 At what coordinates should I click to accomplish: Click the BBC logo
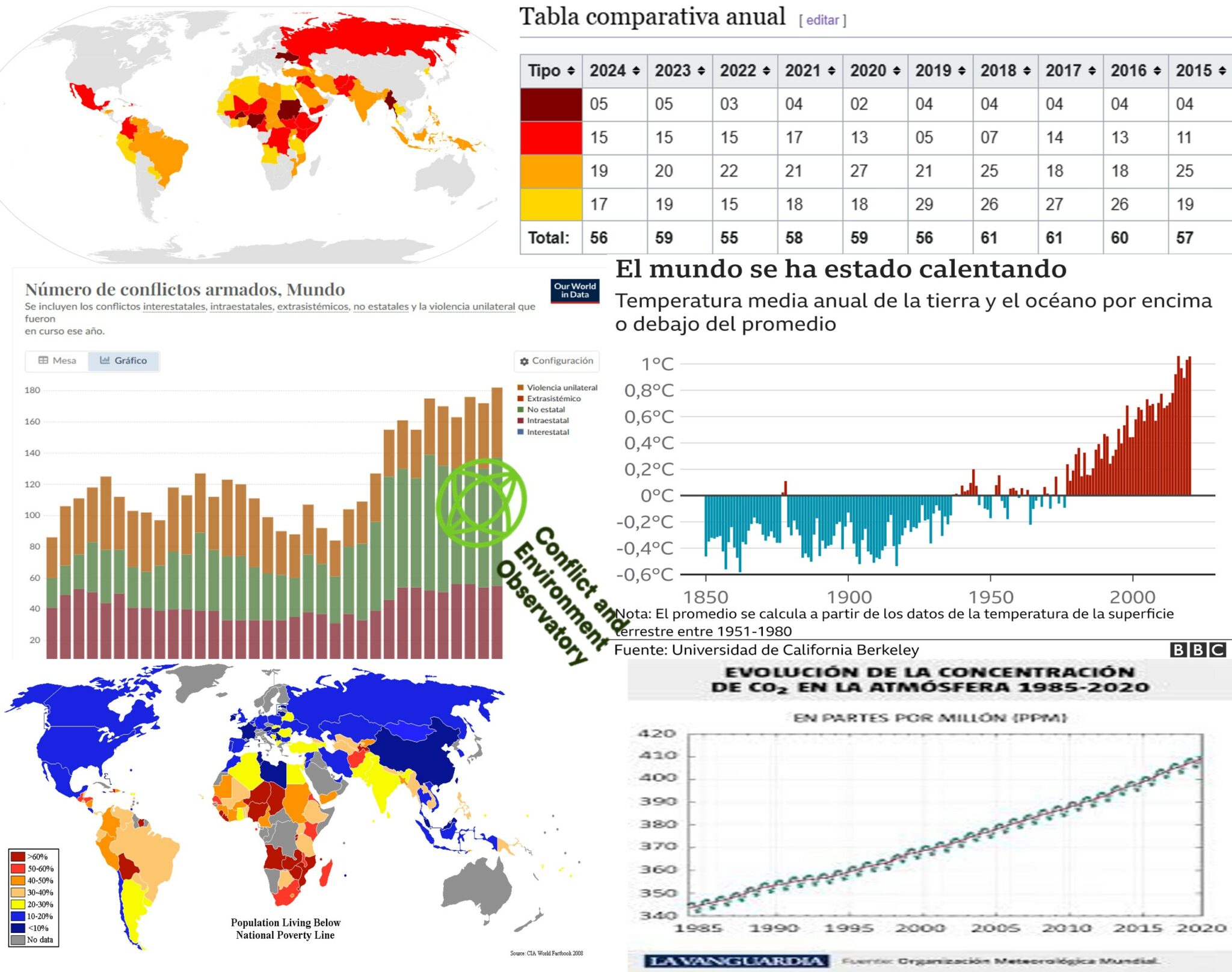1198,649
